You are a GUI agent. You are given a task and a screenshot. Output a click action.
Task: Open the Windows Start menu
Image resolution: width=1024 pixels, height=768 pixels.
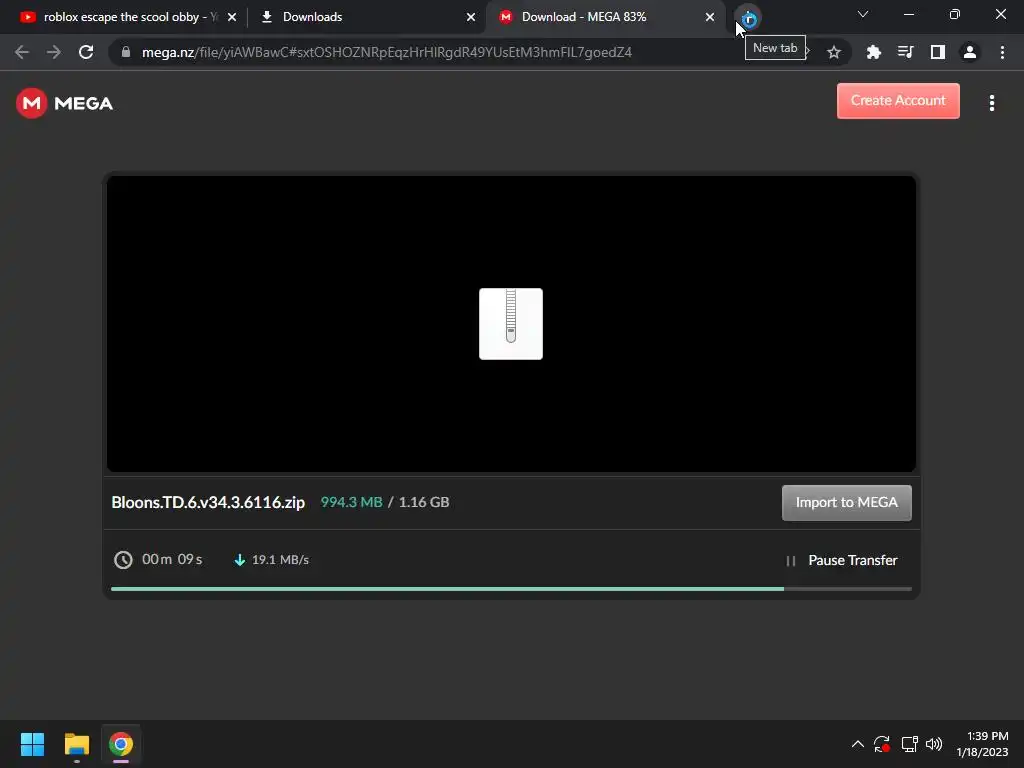pos(32,744)
